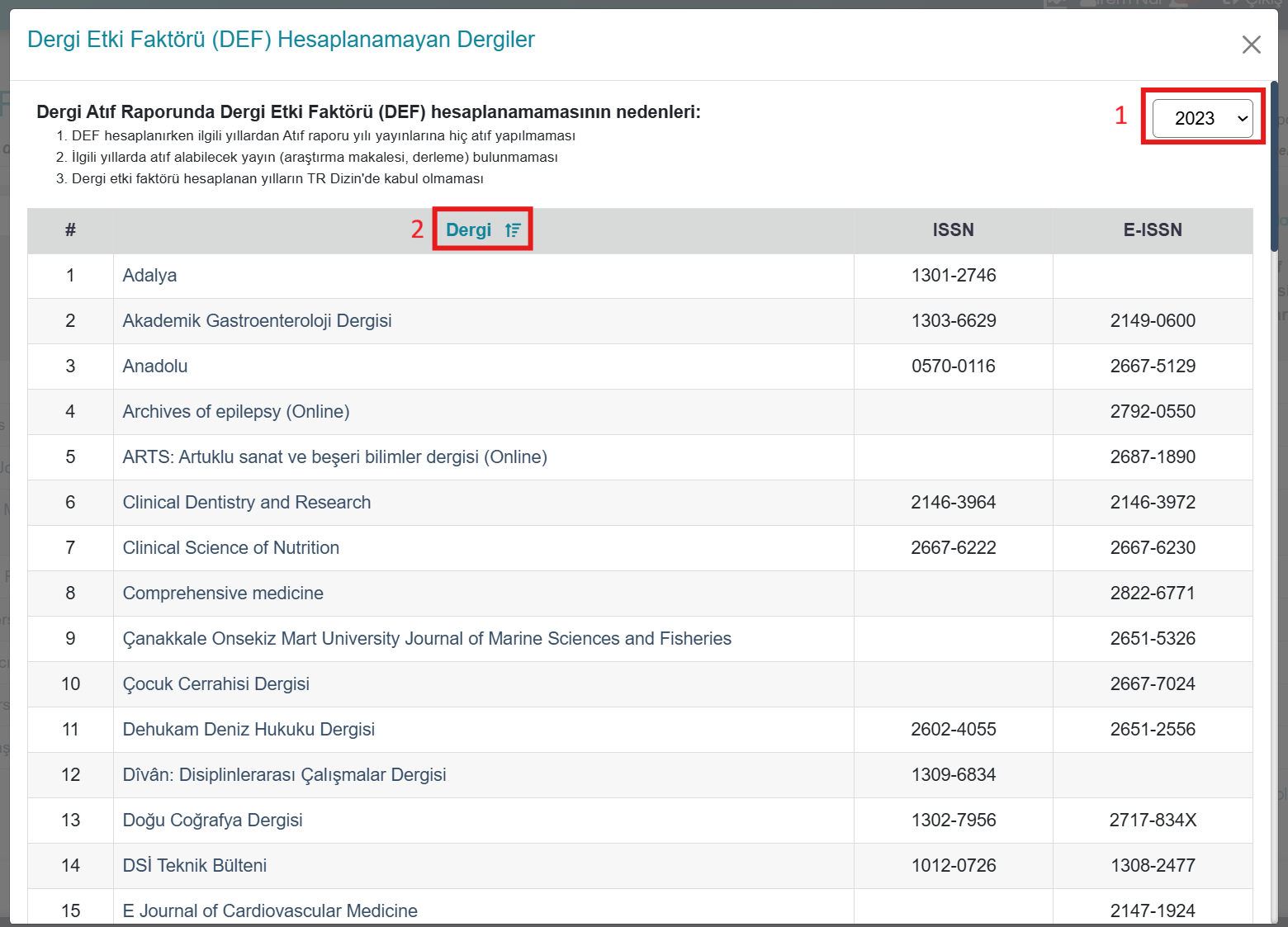Image resolution: width=1288 pixels, height=927 pixels.
Task: Open ARTS: Artuklu sanat journal link
Action: 334,457
